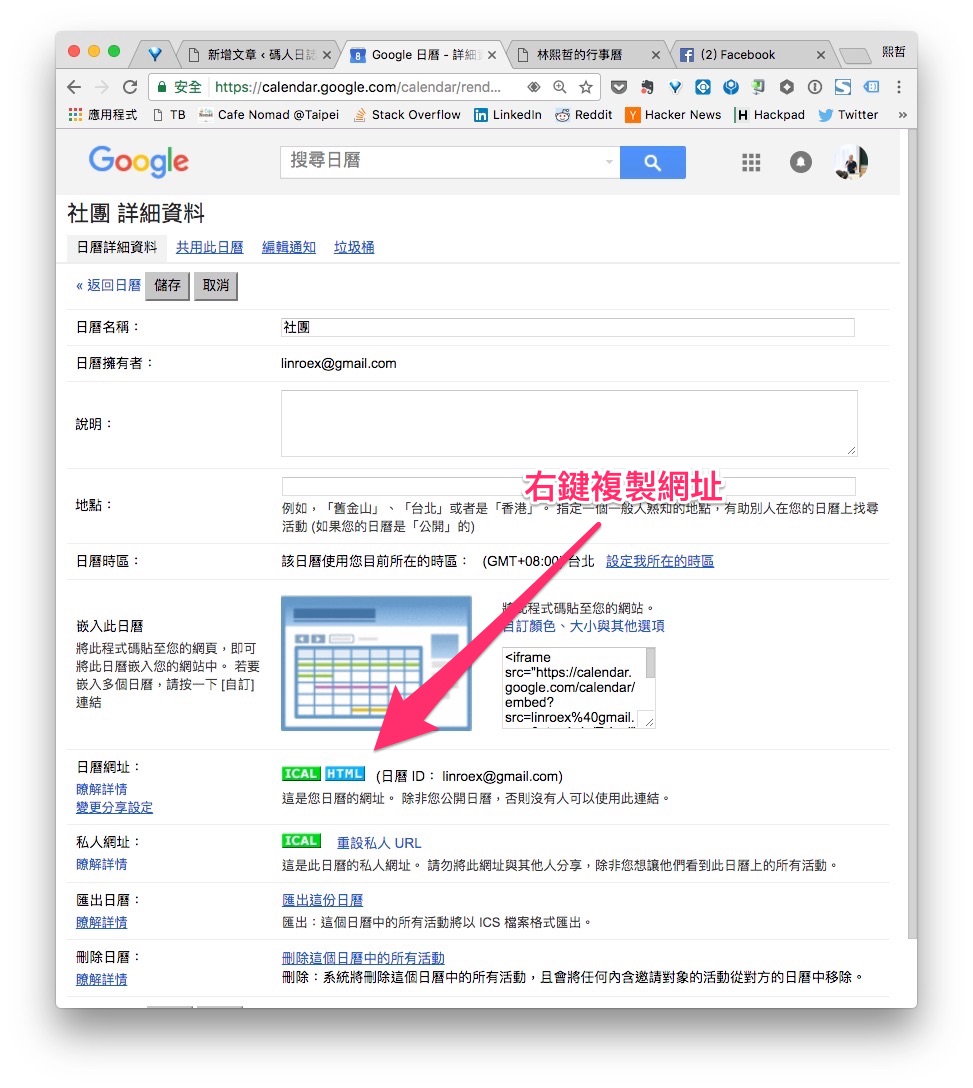Viewport: 973px width, 1088px height.
Task: Open the 應用程式 apps bookmark
Action: point(103,114)
